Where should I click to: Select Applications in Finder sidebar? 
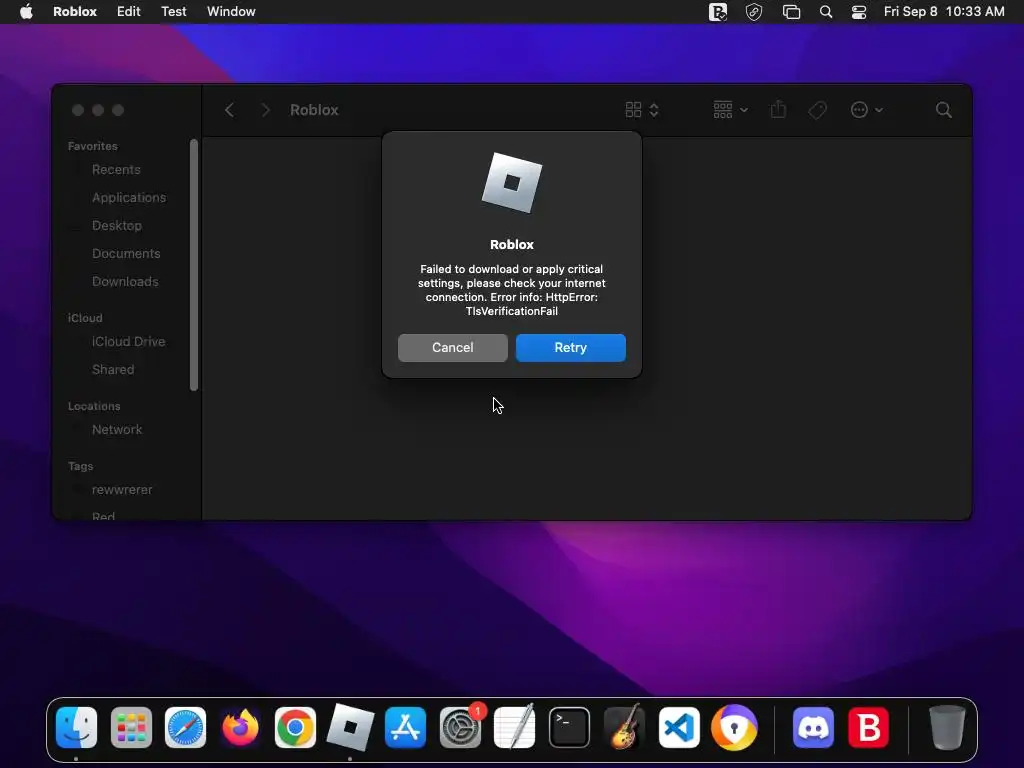[129, 198]
